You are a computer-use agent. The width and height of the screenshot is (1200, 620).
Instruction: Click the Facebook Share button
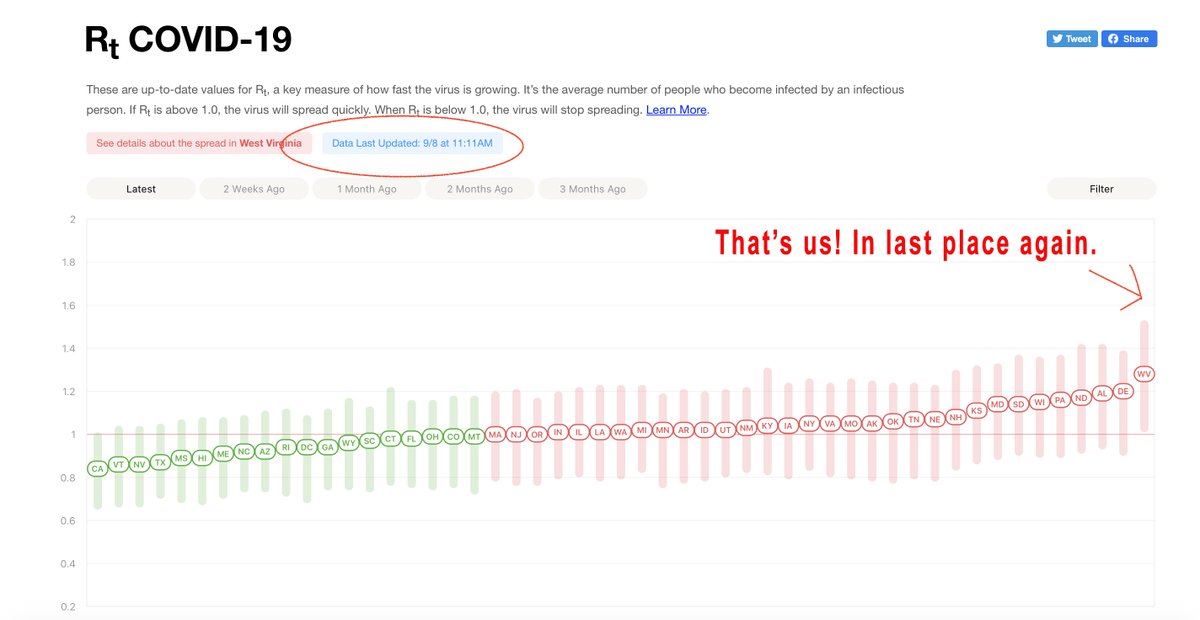pyautogui.click(x=1129, y=39)
